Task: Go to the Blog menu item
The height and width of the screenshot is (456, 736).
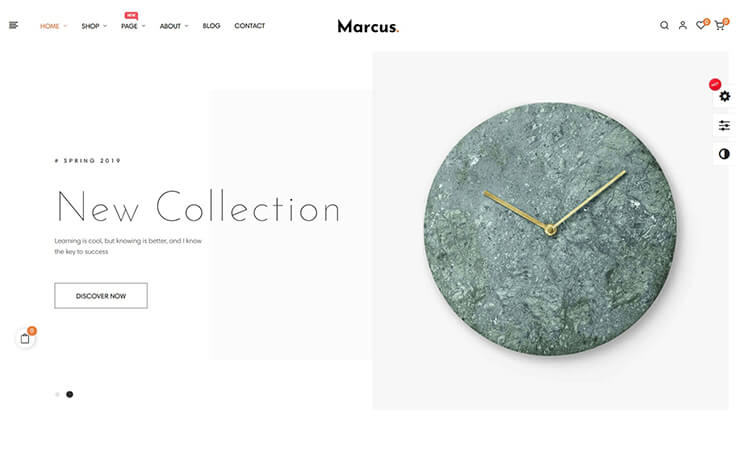Action: (211, 26)
